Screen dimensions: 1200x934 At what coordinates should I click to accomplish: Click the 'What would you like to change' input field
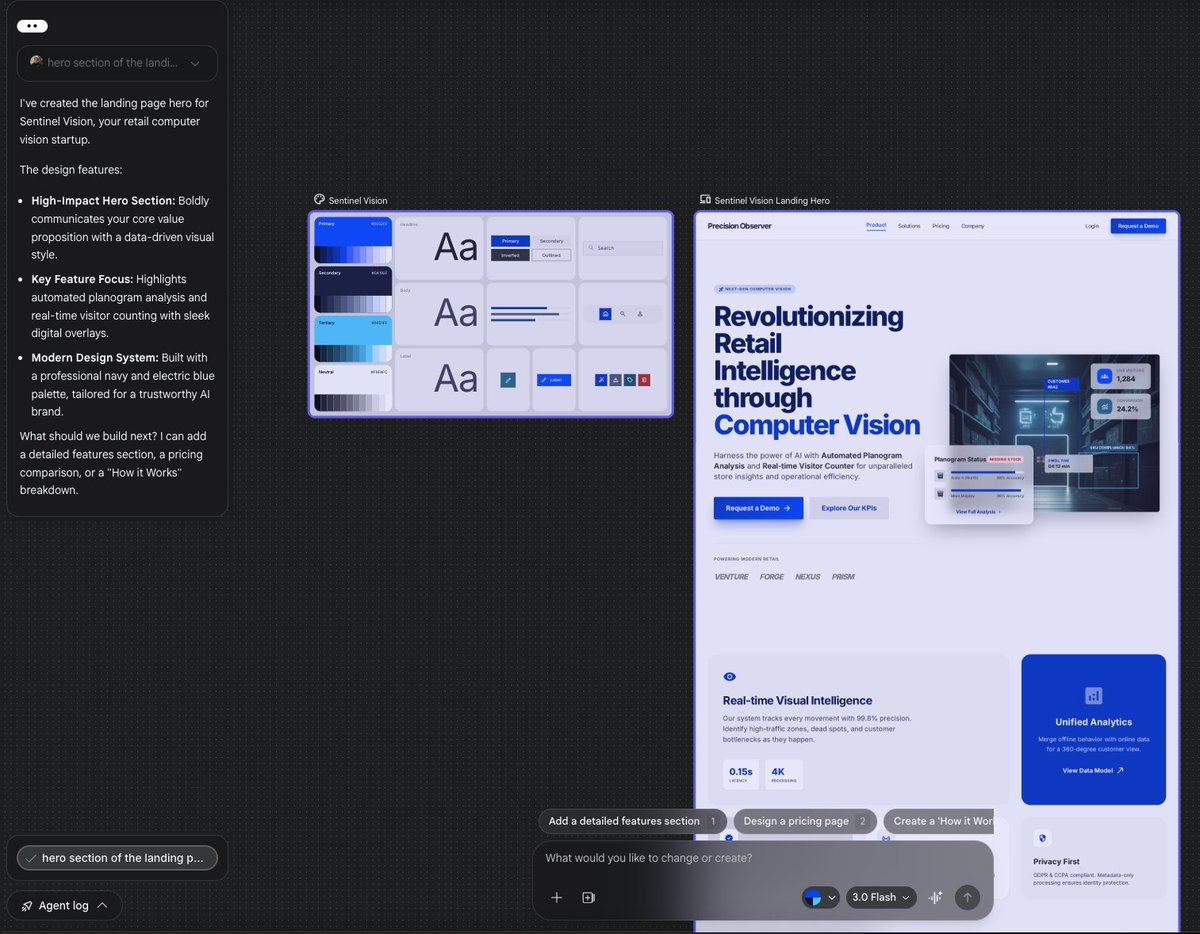(x=700, y=858)
